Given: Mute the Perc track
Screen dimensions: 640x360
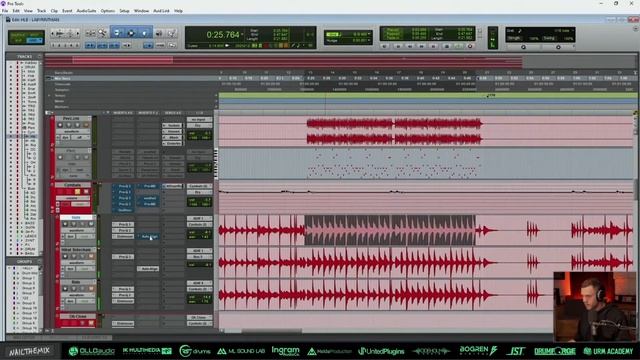Looking at the screenshot, I should coord(86,125).
